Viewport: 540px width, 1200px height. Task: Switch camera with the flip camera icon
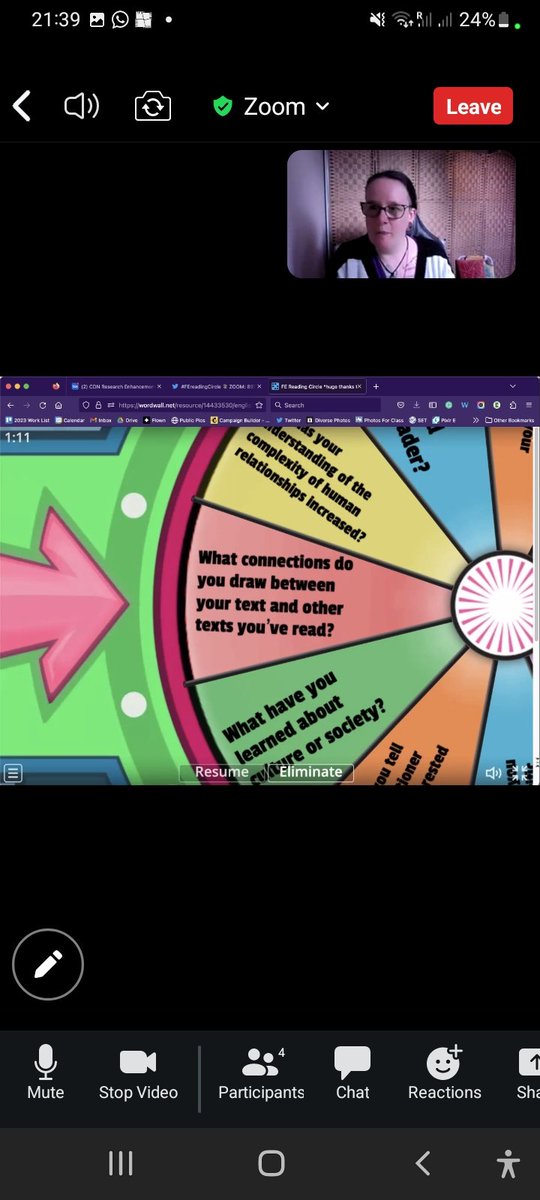pyautogui.click(x=155, y=106)
